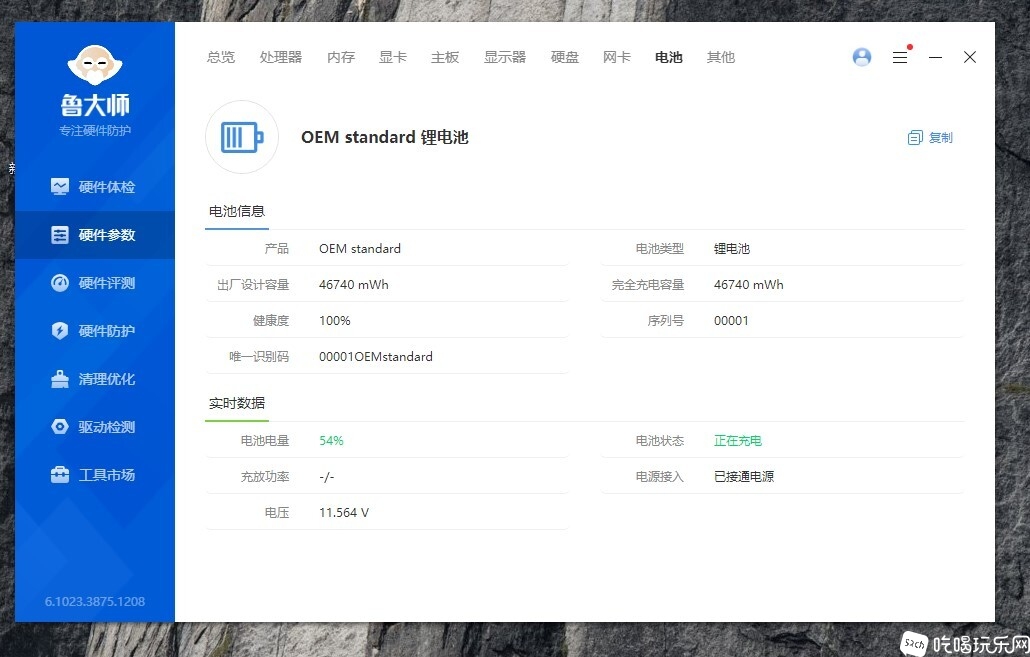Click the version number 6.1023.3875.1208
The height and width of the screenshot is (657, 1030).
pos(95,601)
